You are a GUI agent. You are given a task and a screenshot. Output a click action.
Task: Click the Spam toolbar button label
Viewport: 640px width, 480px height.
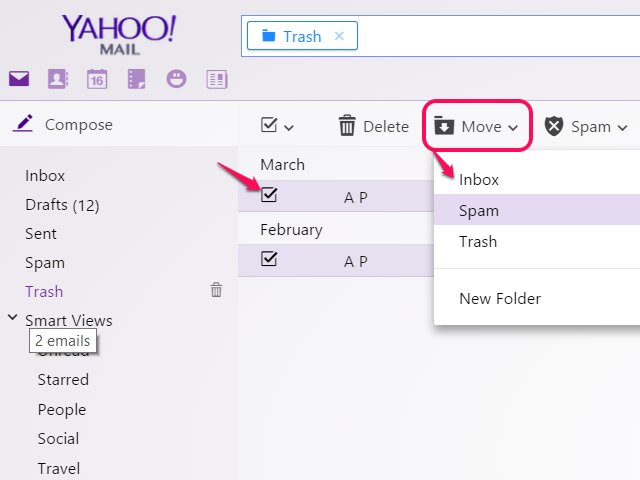point(591,127)
